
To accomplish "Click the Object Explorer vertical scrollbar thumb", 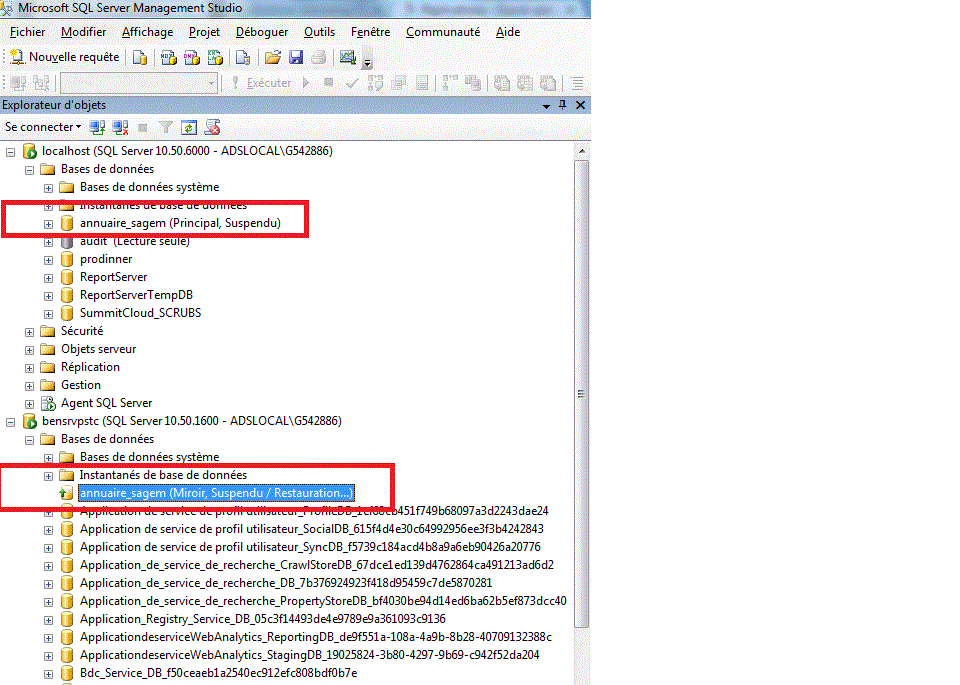I will (x=582, y=394).
